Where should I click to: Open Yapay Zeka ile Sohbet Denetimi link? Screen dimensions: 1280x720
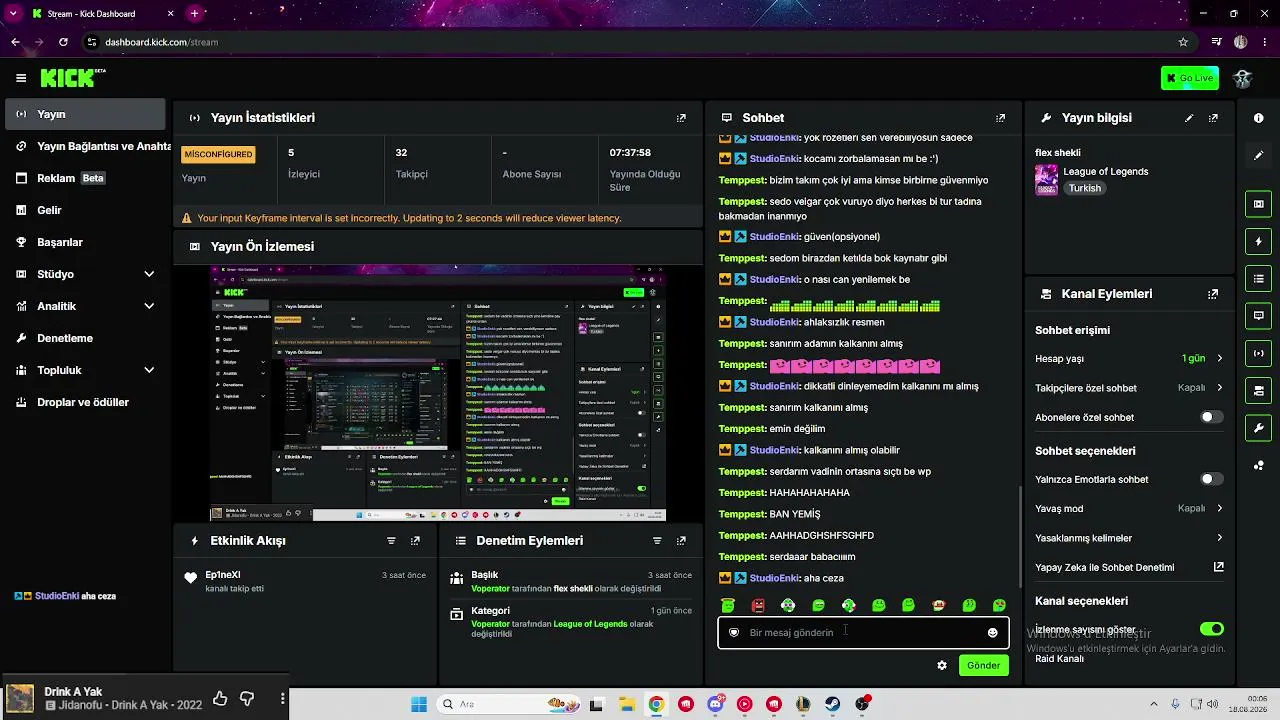tap(1129, 567)
